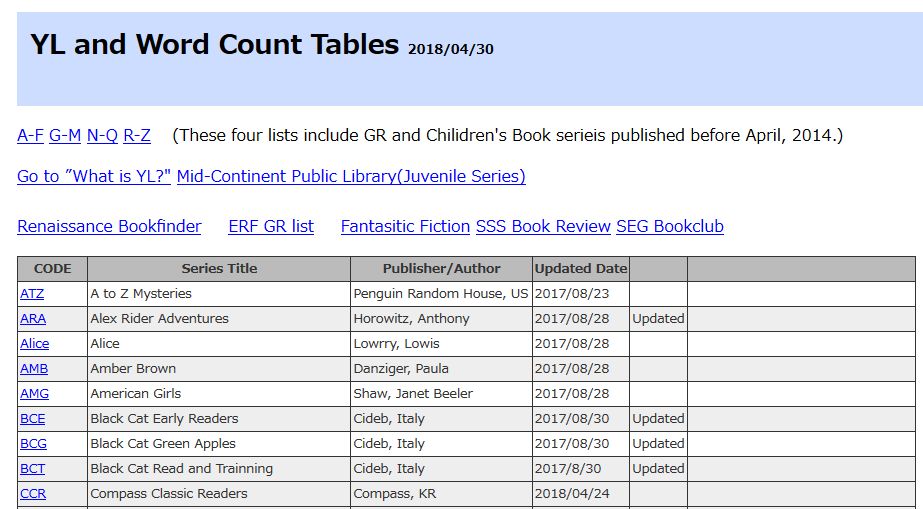This screenshot has width=923, height=509.
Task: Click the Alice code link
Action: click(35, 344)
